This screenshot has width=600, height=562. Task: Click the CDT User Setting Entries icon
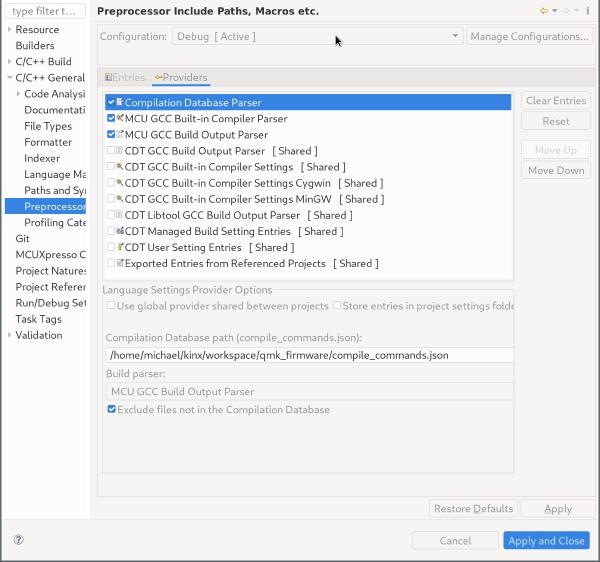(x=120, y=247)
